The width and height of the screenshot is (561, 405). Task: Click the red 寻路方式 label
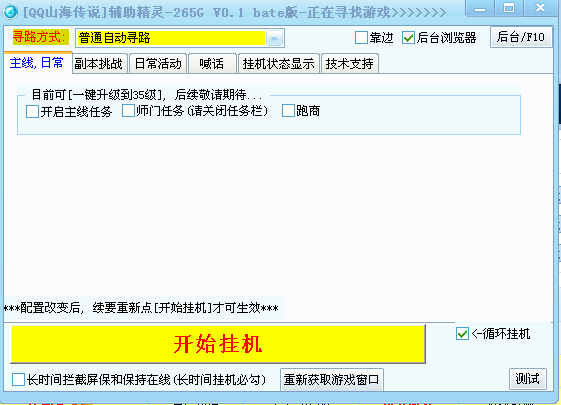[x=40, y=37]
